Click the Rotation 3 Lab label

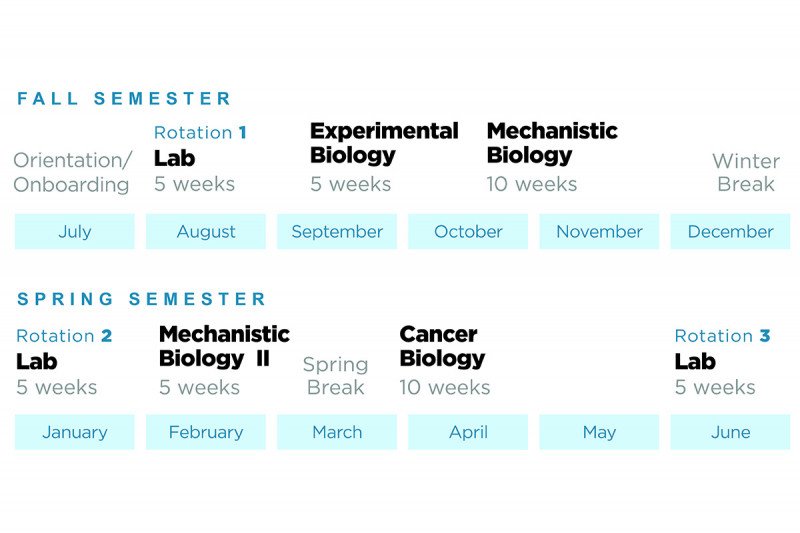pyautogui.click(x=721, y=349)
